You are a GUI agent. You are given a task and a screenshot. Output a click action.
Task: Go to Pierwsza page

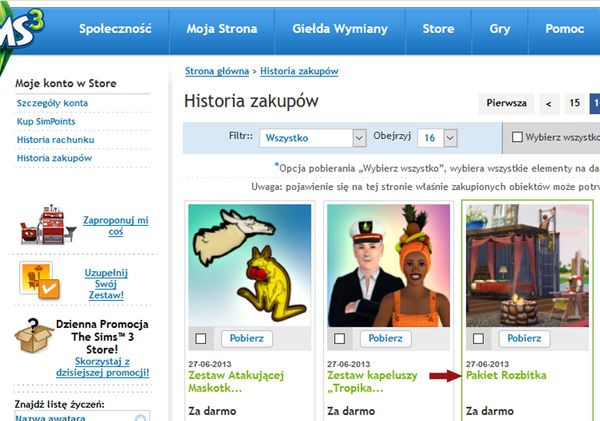506,103
